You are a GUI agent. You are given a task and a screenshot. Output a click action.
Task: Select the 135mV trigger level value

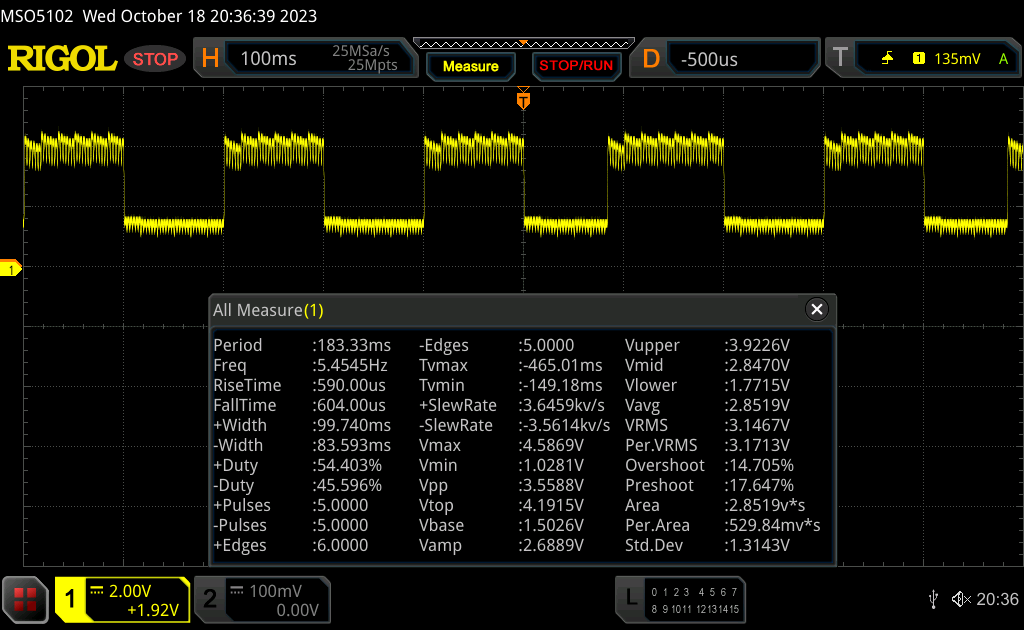click(x=957, y=59)
